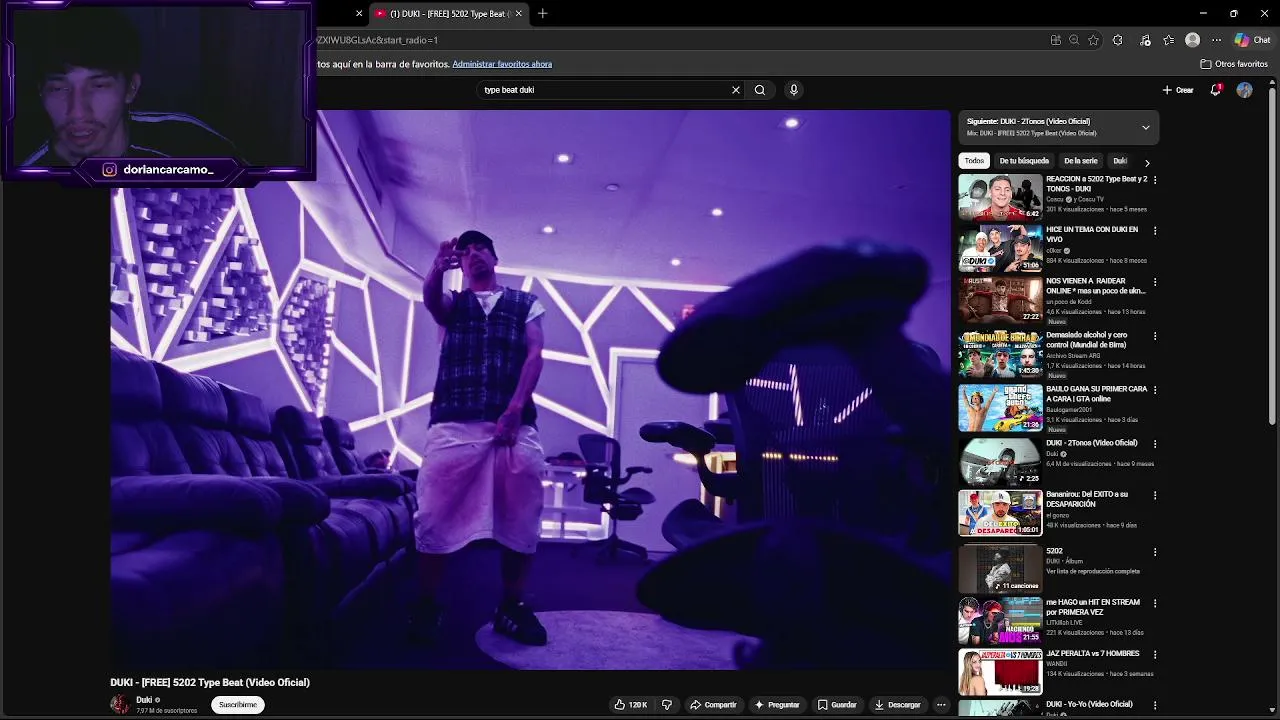1280x720 pixels.
Task: Open options for DUKI - 2Tonos video
Action: [1155, 444]
